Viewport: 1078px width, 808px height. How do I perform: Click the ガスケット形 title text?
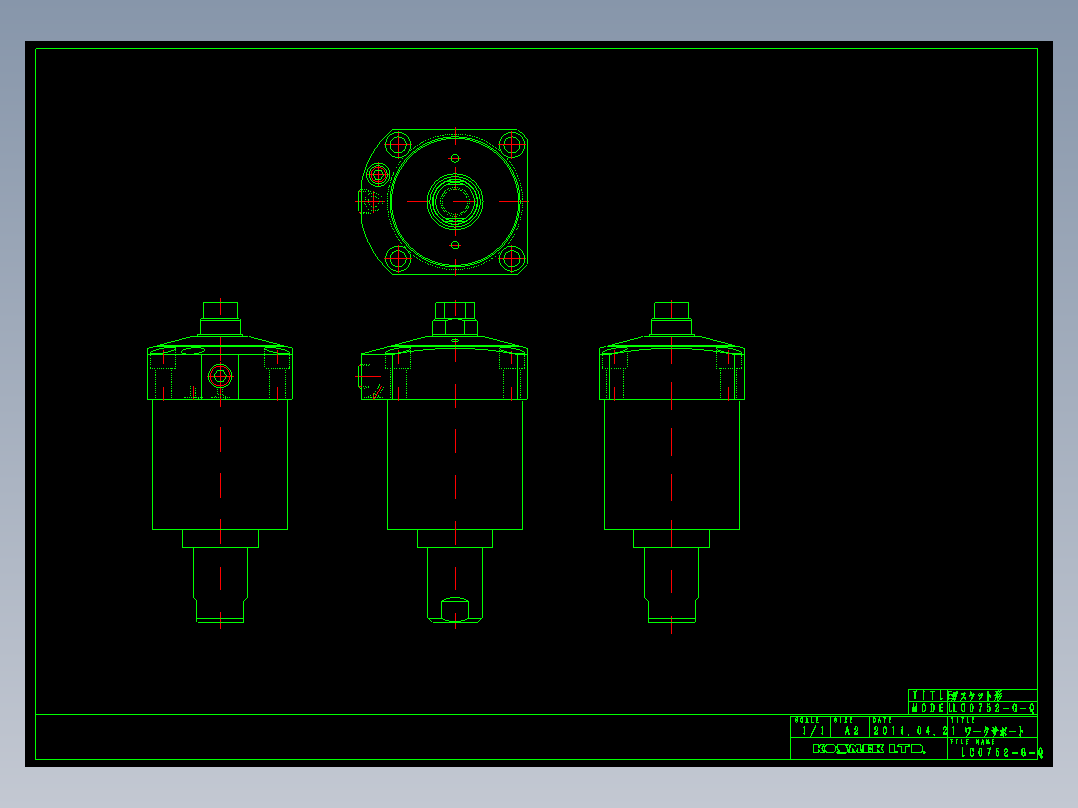coord(976,696)
